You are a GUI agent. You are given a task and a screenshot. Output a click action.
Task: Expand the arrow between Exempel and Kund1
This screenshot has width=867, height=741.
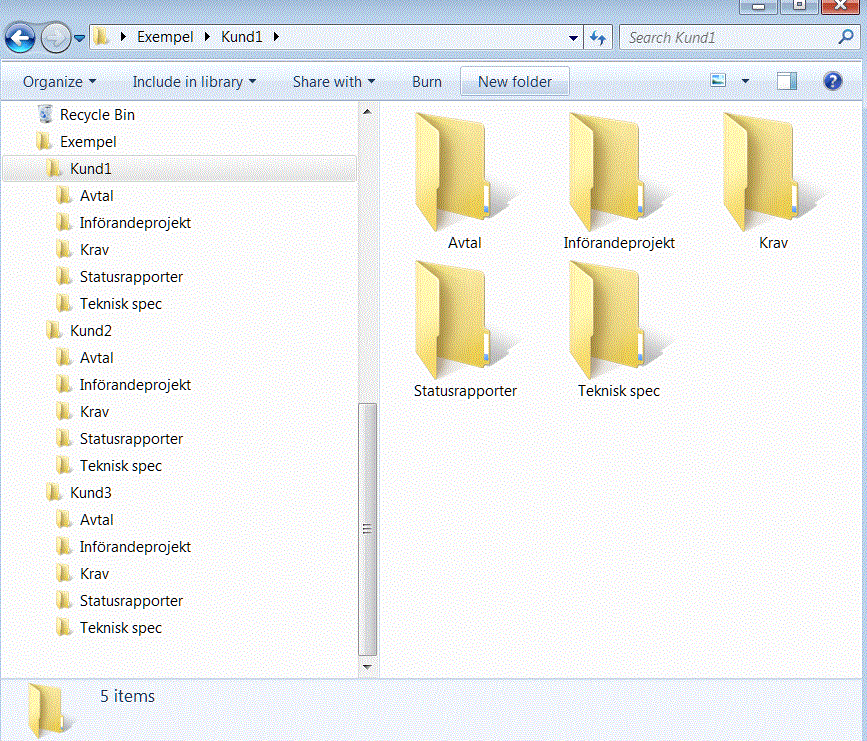[207, 37]
